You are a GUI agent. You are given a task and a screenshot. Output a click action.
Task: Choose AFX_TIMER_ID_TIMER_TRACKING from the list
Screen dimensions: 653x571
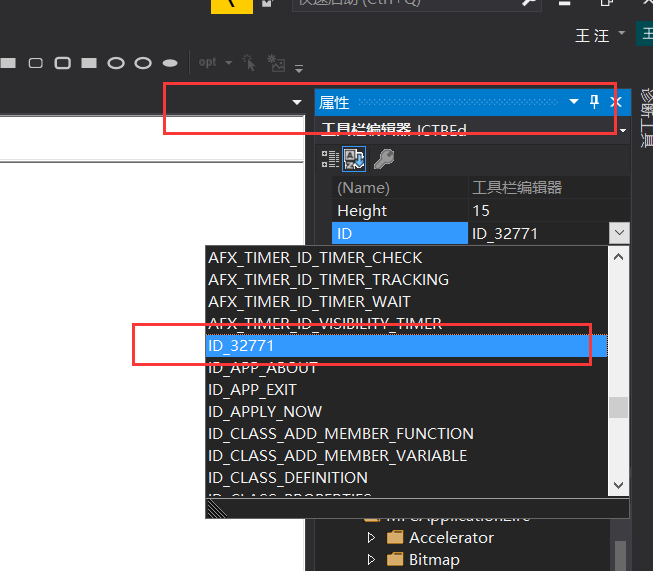407,279
